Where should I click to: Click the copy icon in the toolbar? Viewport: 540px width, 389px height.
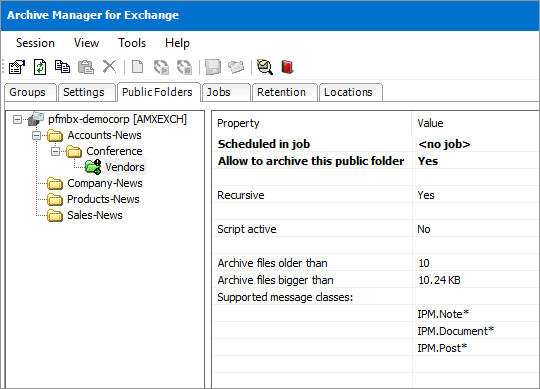63,67
